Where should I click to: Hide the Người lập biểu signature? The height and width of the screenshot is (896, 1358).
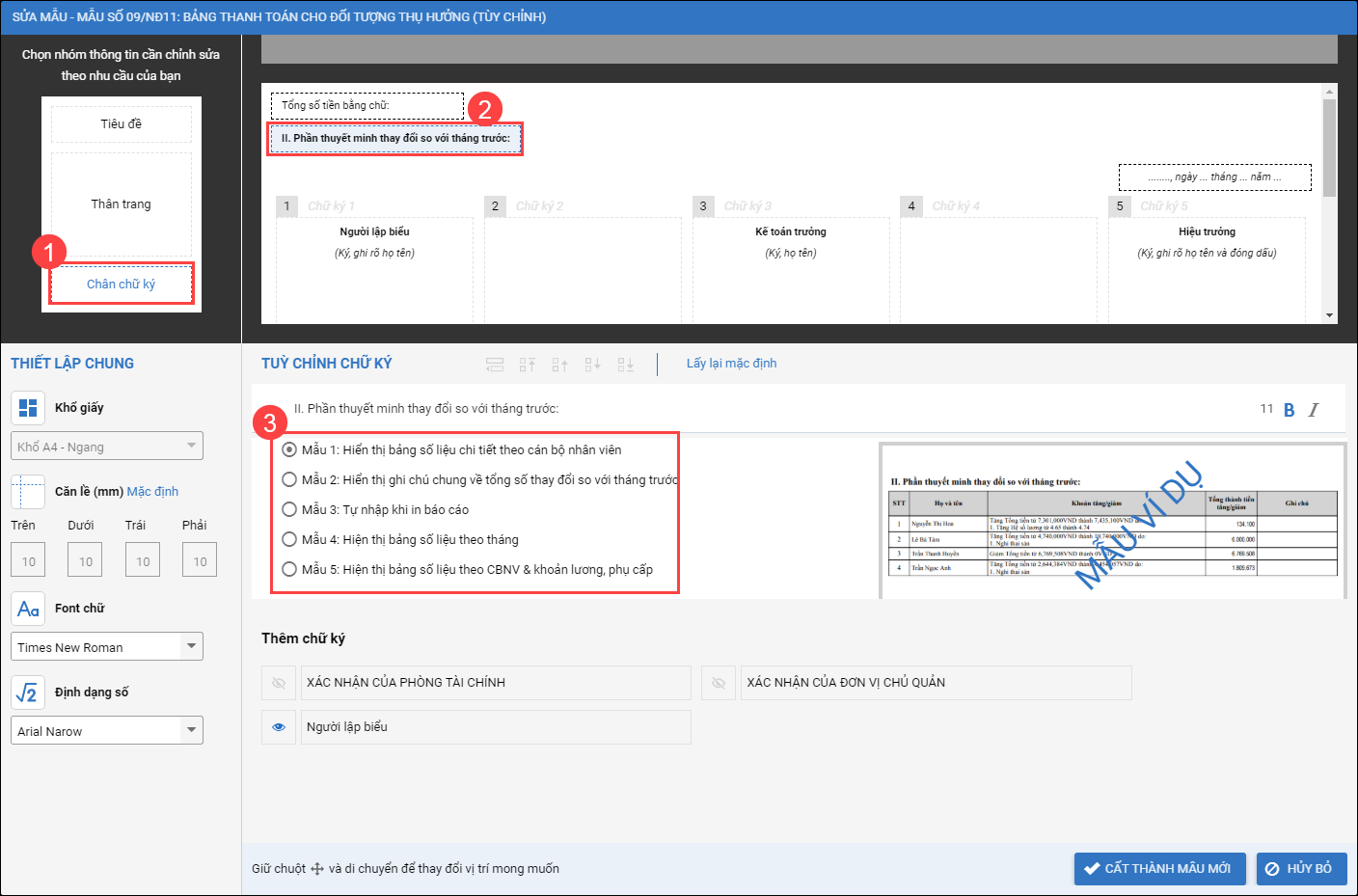[279, 727]
